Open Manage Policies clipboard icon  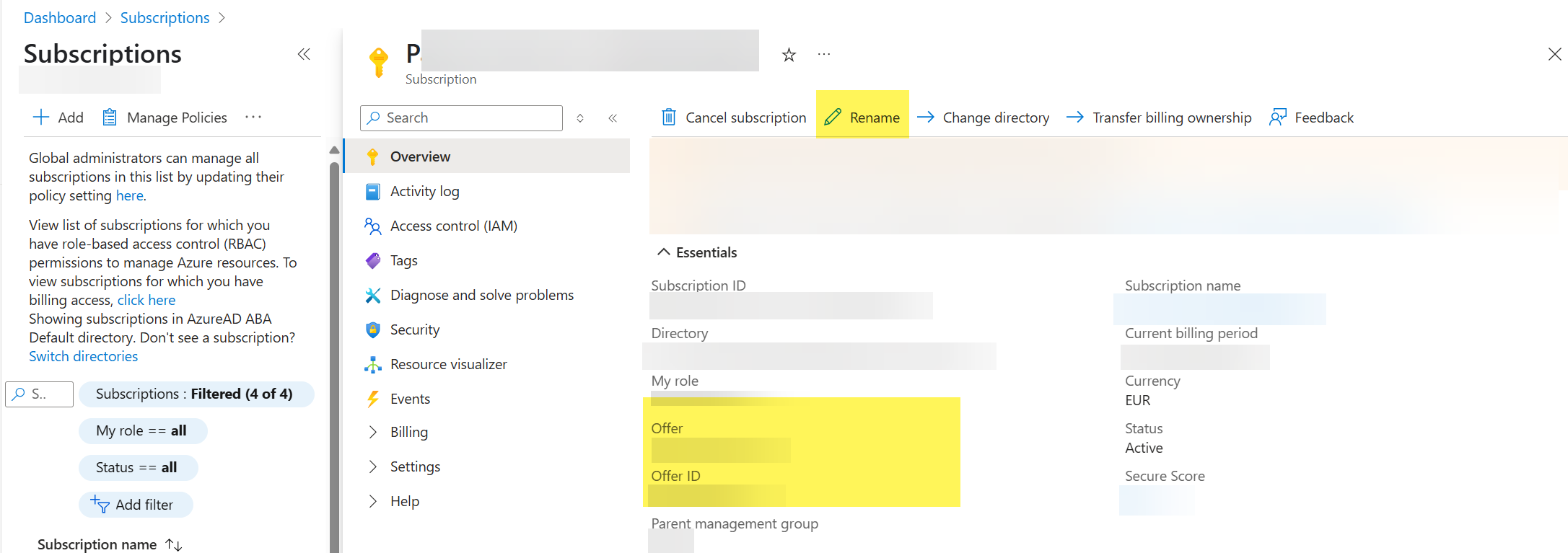109,117
